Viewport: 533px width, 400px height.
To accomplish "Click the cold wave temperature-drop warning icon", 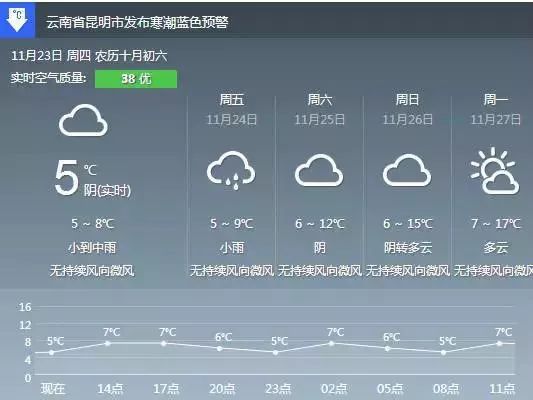I will pos(17,19).
